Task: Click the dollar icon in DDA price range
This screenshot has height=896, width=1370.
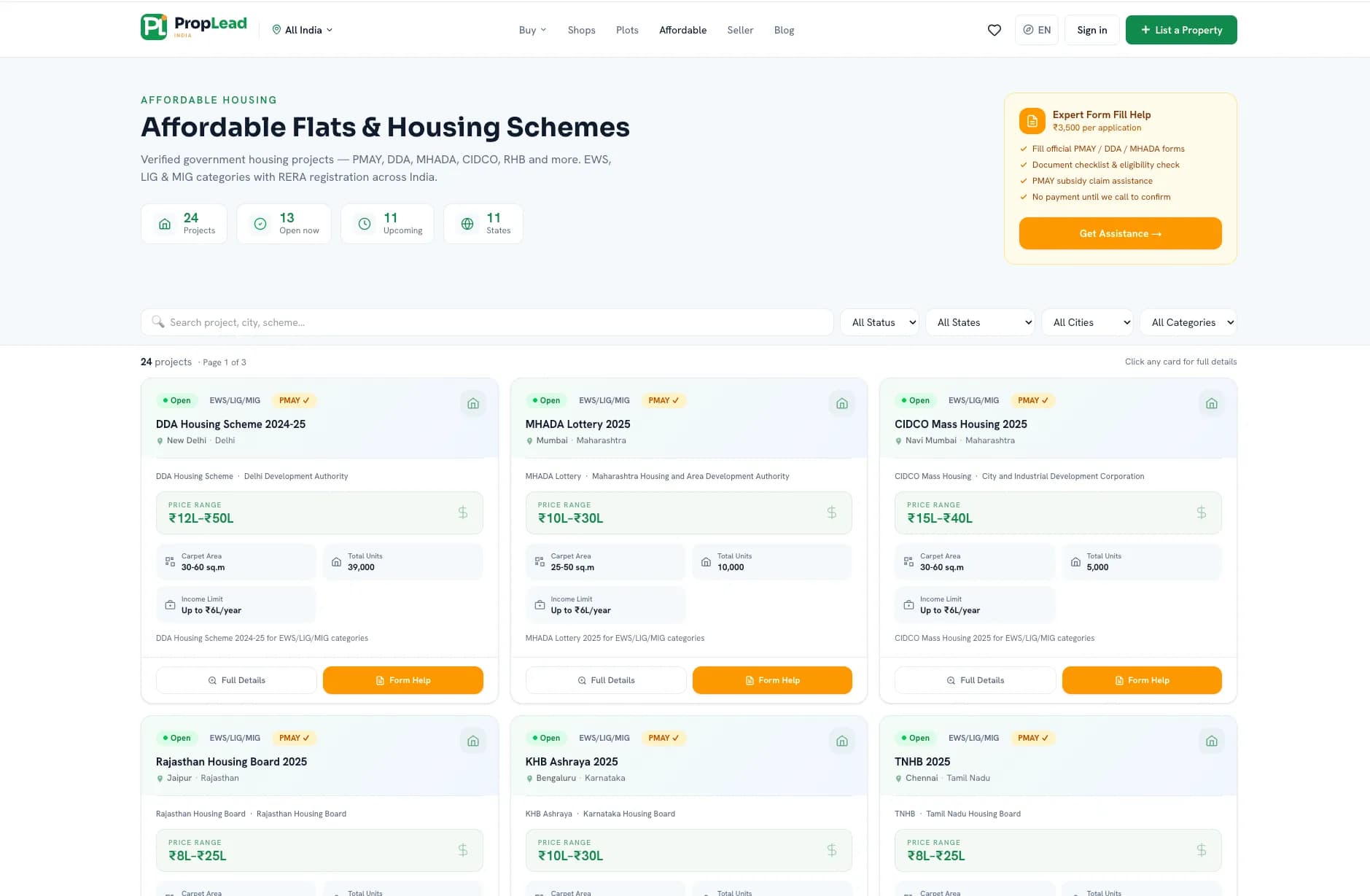Action: (463, 513)
